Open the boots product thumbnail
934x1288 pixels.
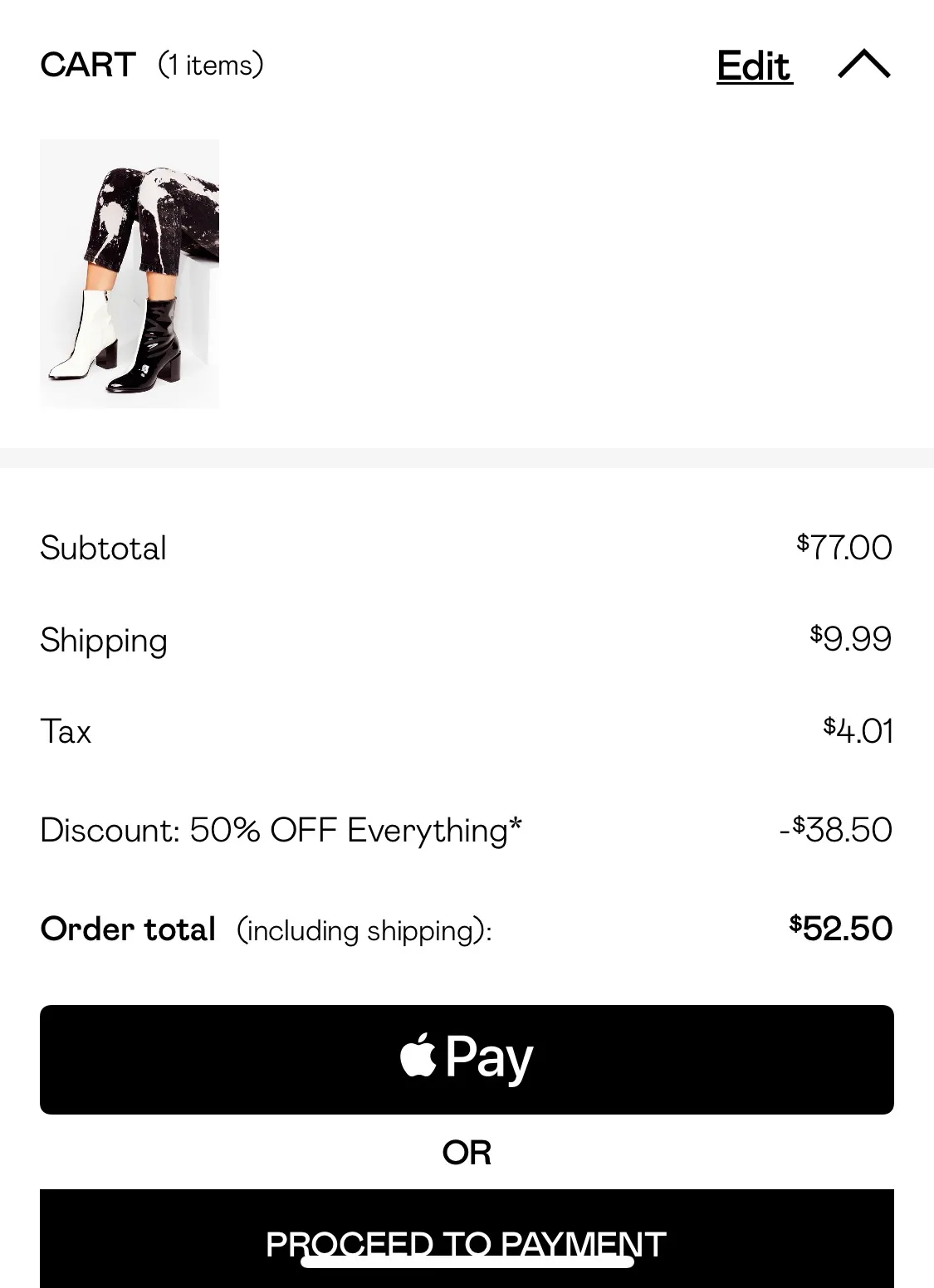tap(130, 274)
